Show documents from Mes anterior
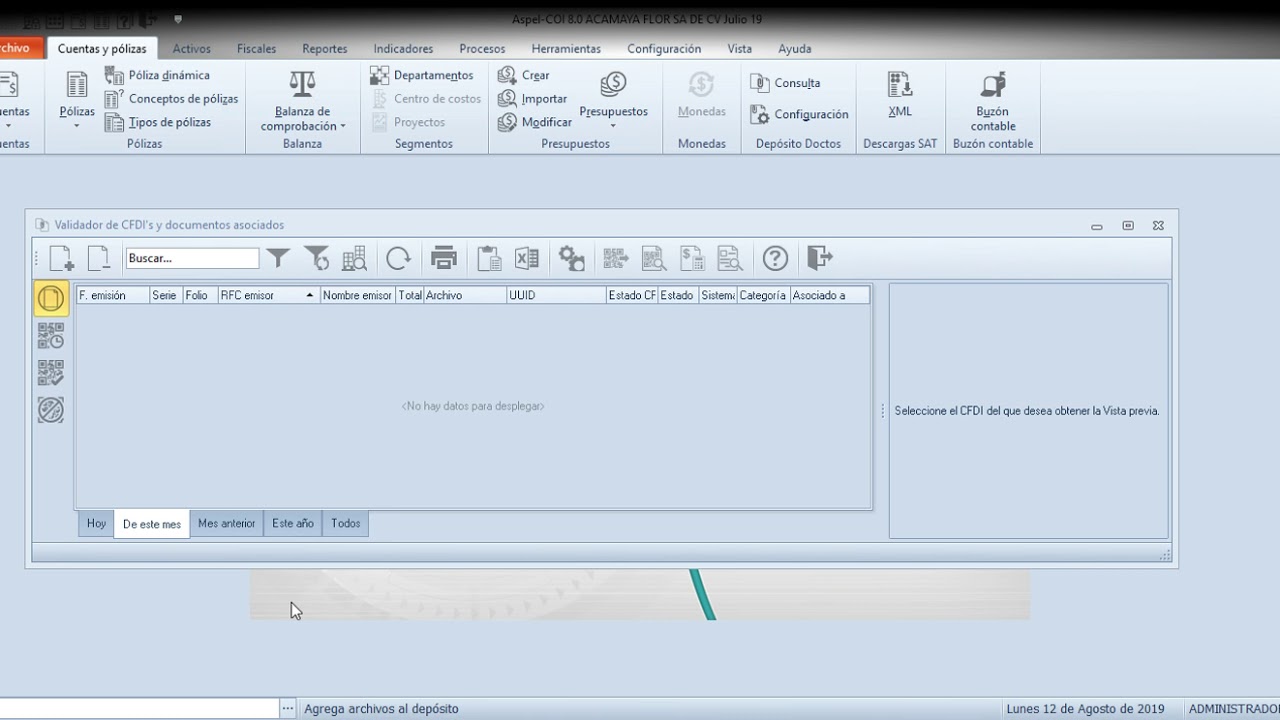Viewport: 1280px width, 720px height. coord(227,523)
